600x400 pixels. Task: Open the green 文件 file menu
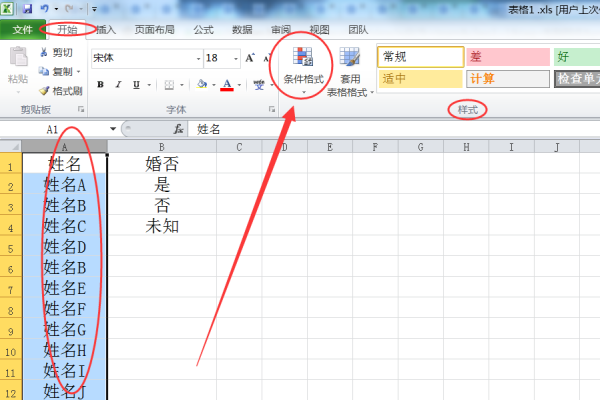coord(22,31)
